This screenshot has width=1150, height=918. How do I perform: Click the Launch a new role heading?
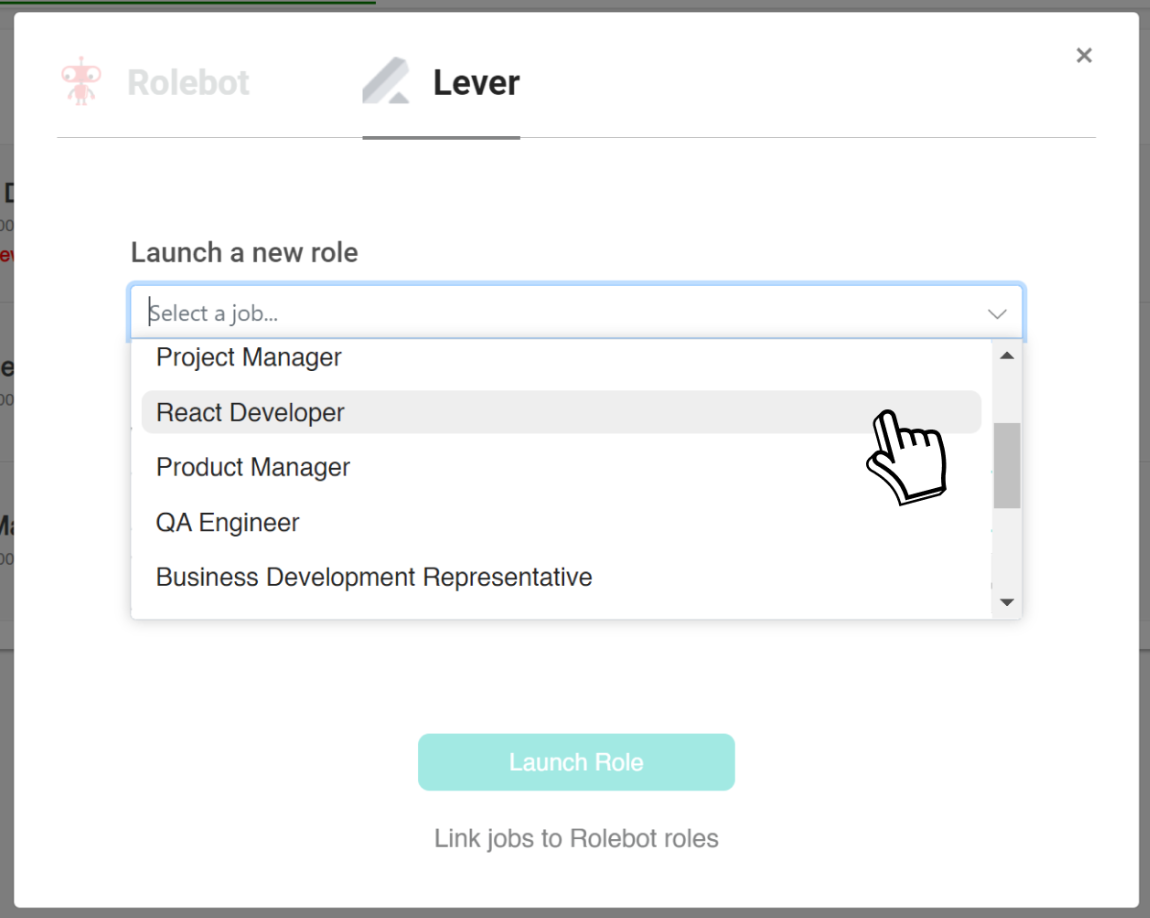point(243,252)
